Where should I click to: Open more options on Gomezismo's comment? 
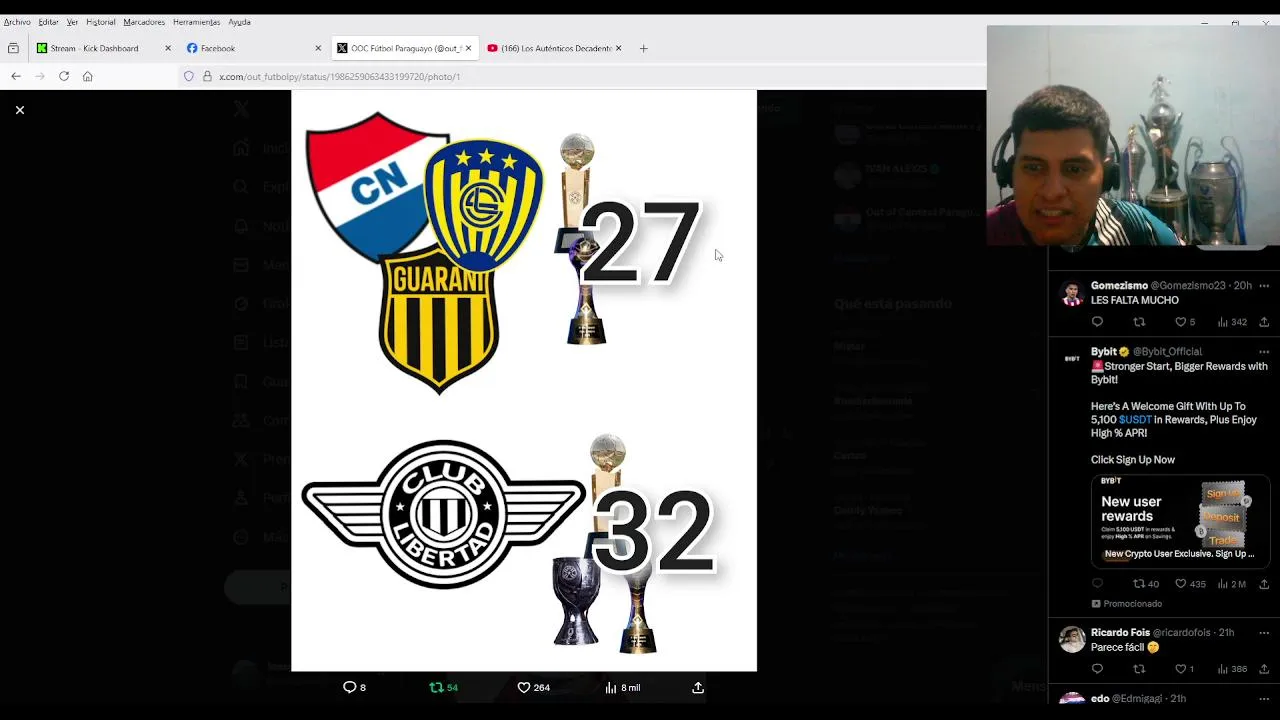(x=1264, y=286)
